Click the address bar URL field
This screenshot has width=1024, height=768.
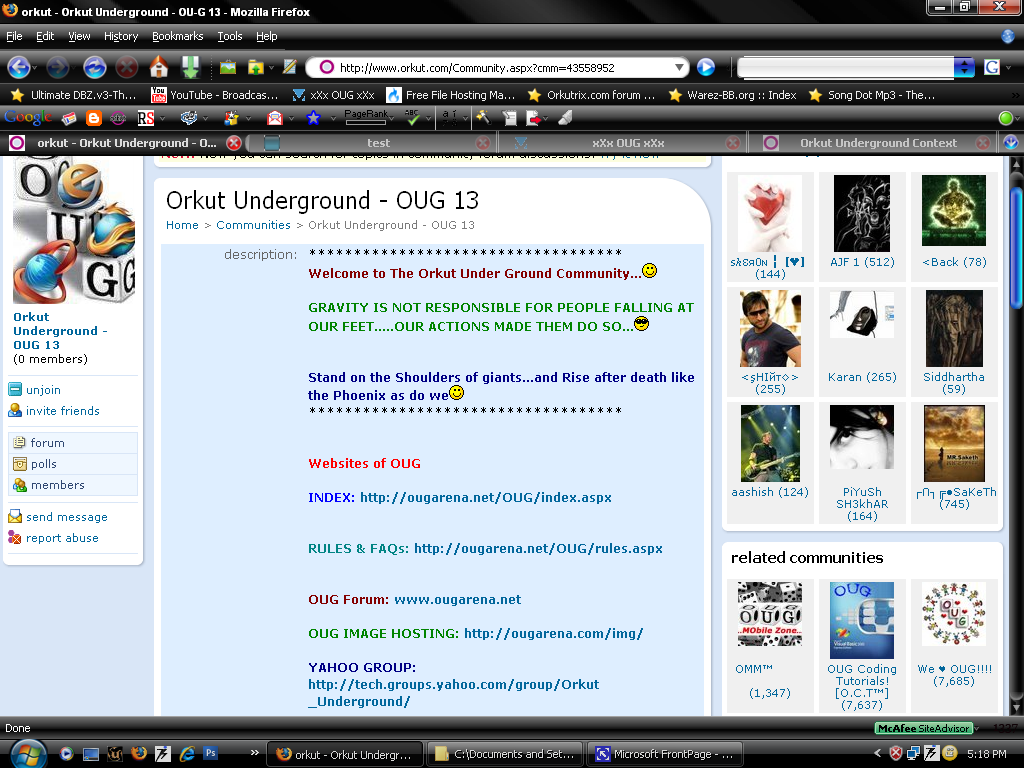click(508, 67)
